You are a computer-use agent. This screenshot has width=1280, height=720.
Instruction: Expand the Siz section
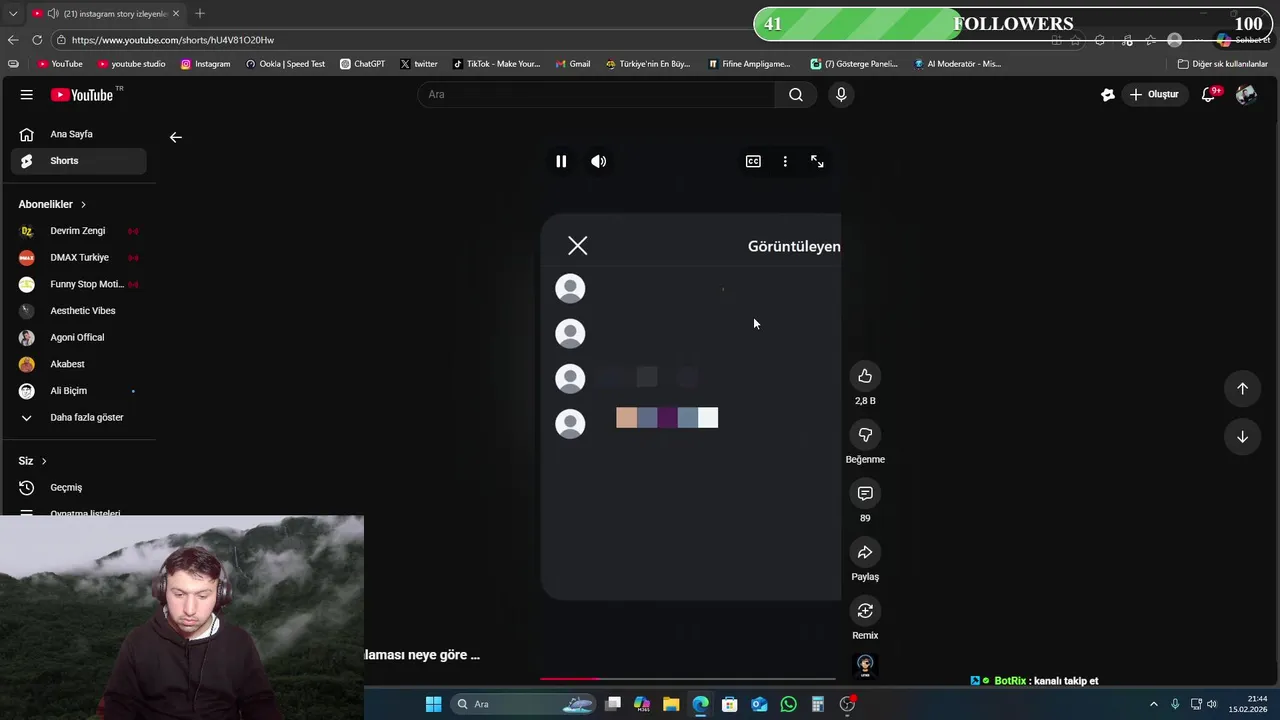(33, 461)
